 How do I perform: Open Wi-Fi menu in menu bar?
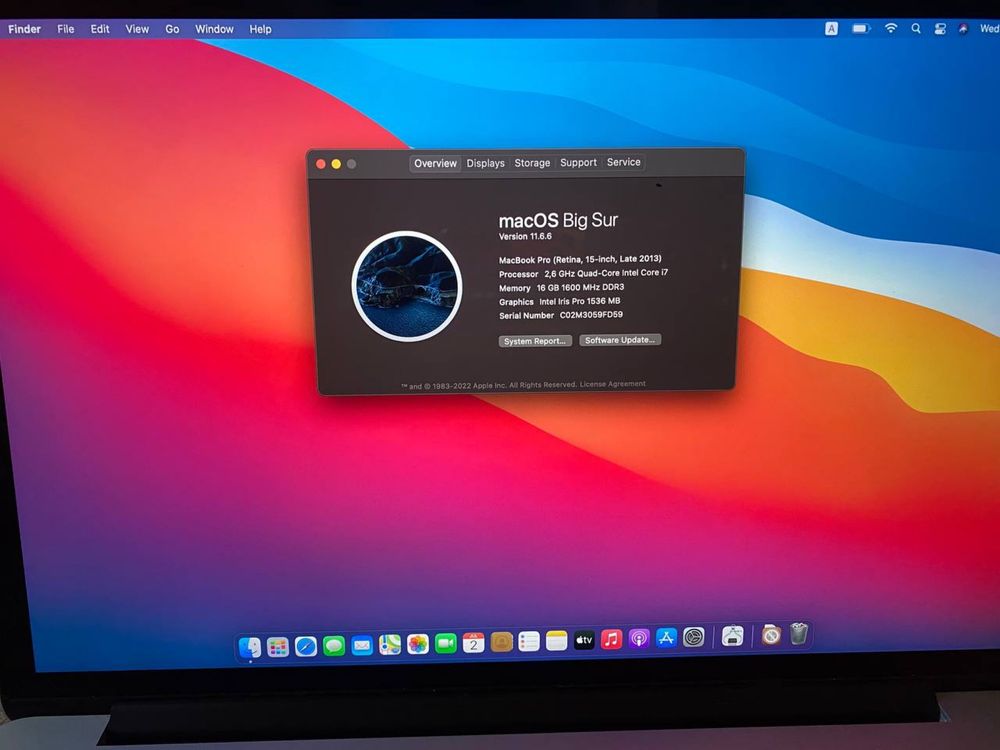click(890, 28)
